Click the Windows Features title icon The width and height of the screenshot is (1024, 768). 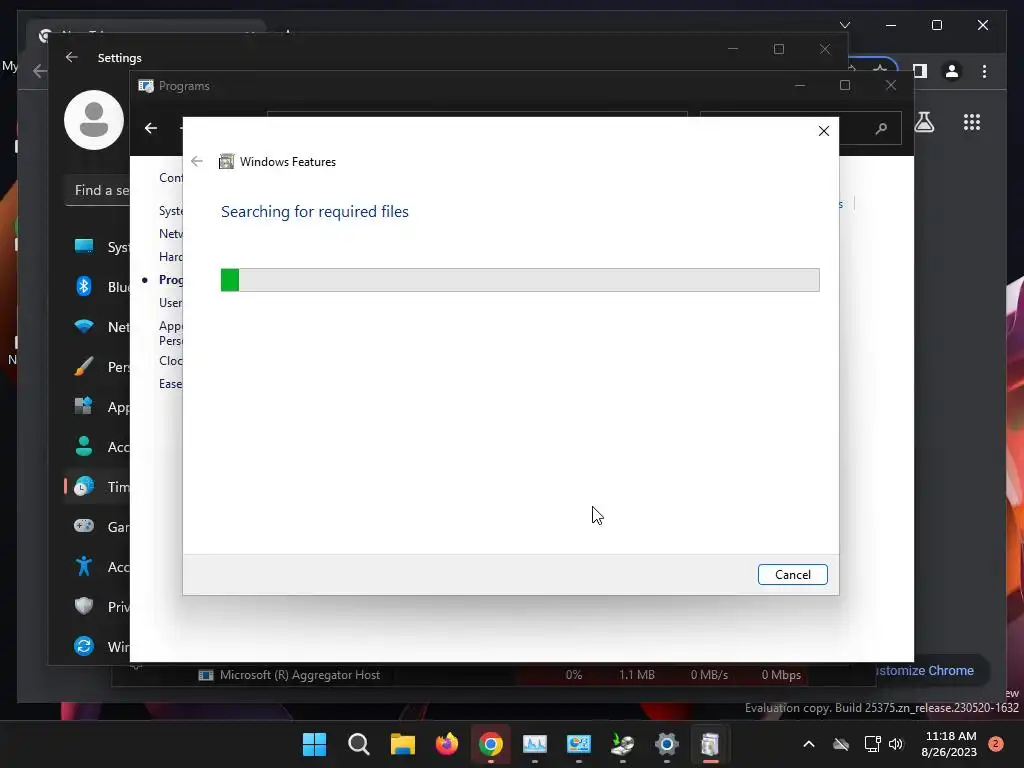pyautogui.click(x=227, y=161)
